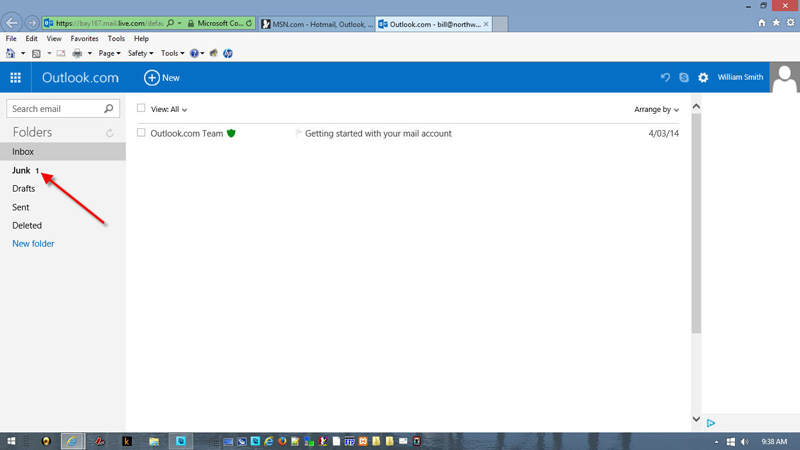Tick the Outlook.com Team message checkbox

click(x=141, y=133)
